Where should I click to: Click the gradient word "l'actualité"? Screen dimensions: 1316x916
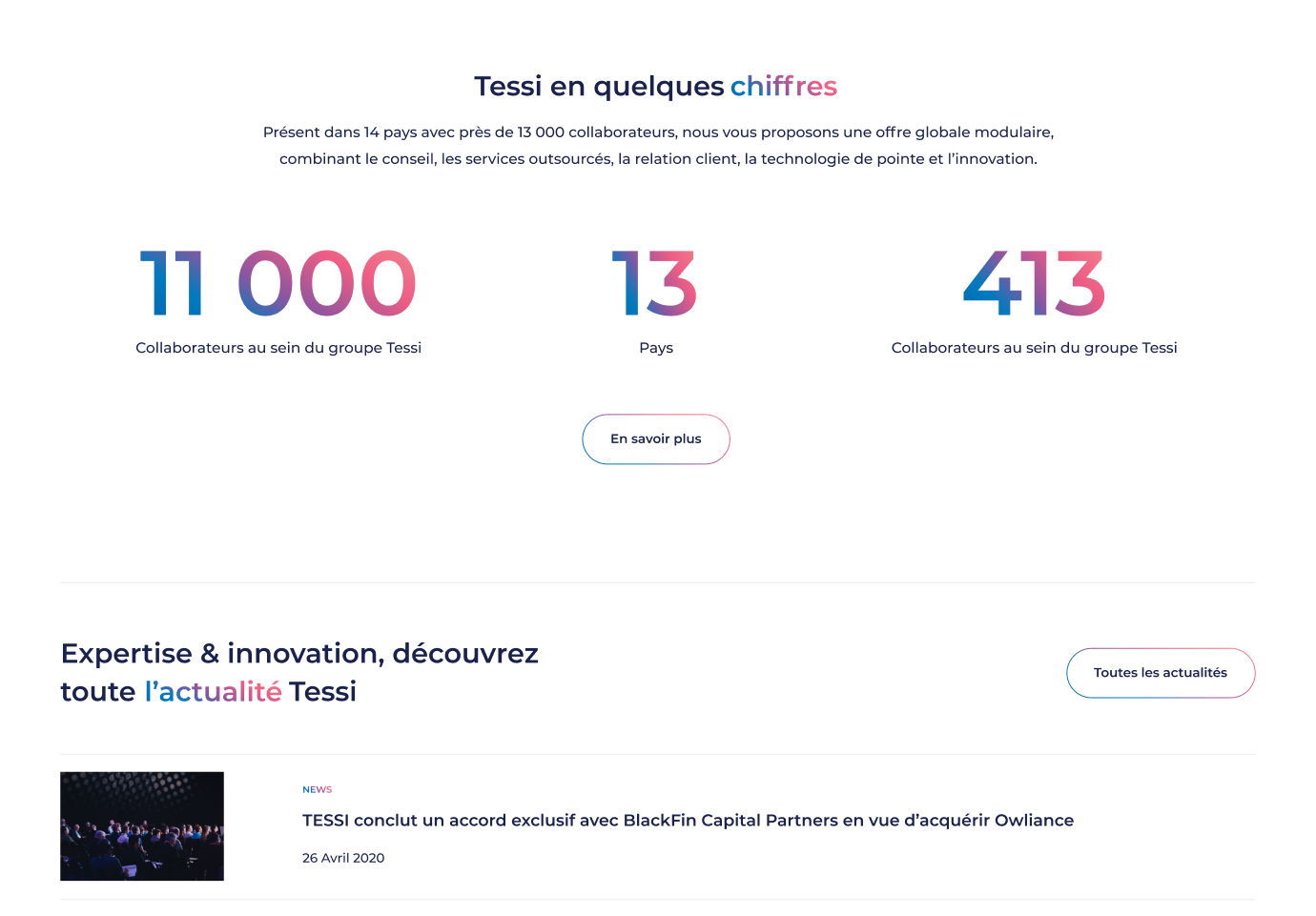click(214, 692)
